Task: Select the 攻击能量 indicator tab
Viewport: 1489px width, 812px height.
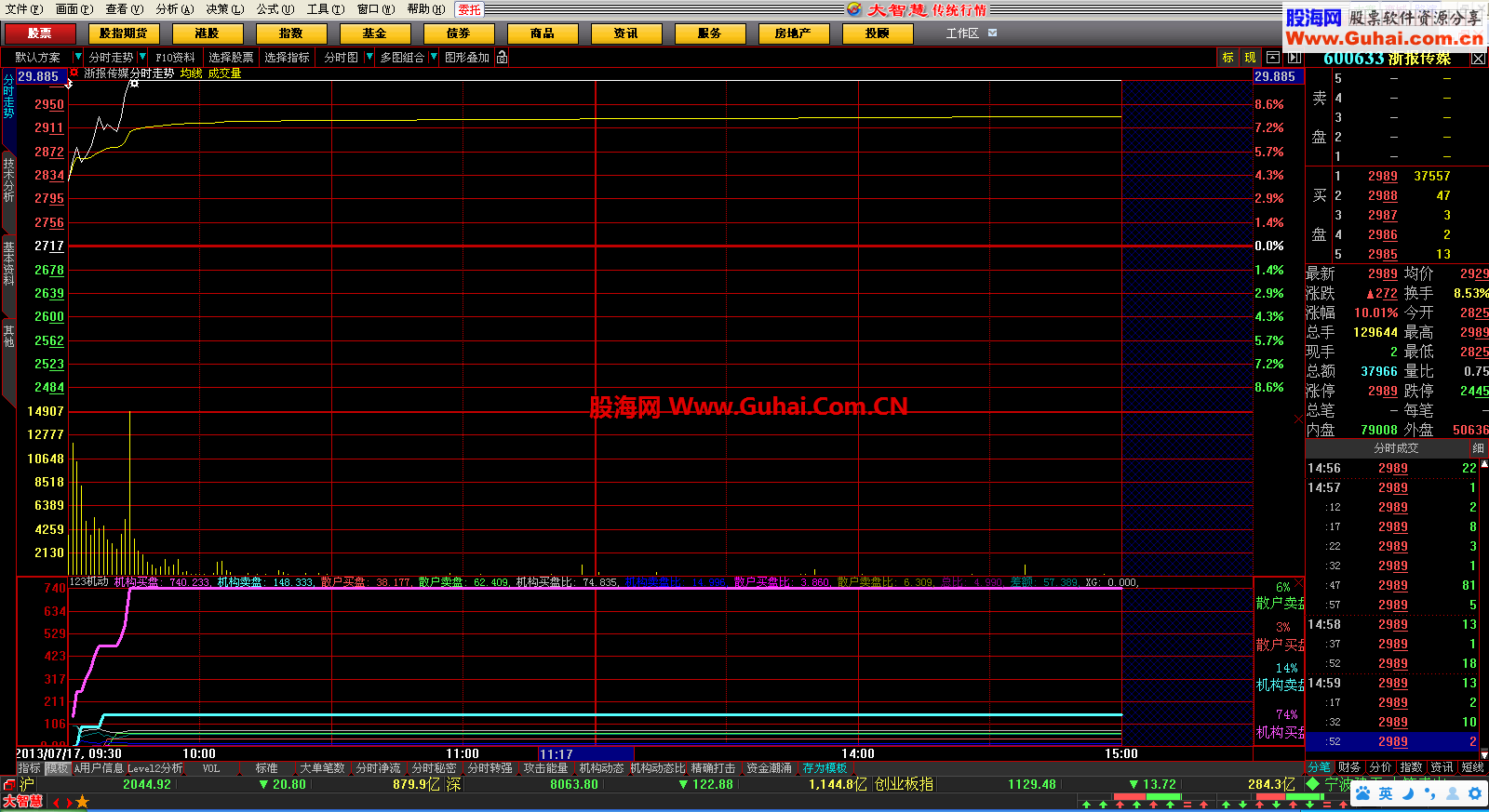Action: point(545,768)
